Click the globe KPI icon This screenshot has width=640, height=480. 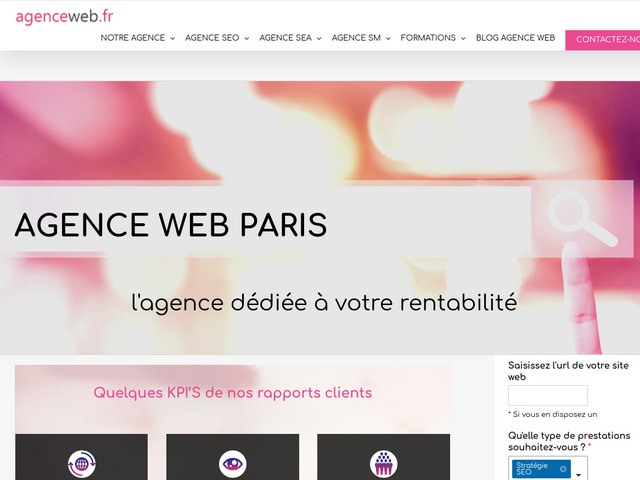pos(81,463)
